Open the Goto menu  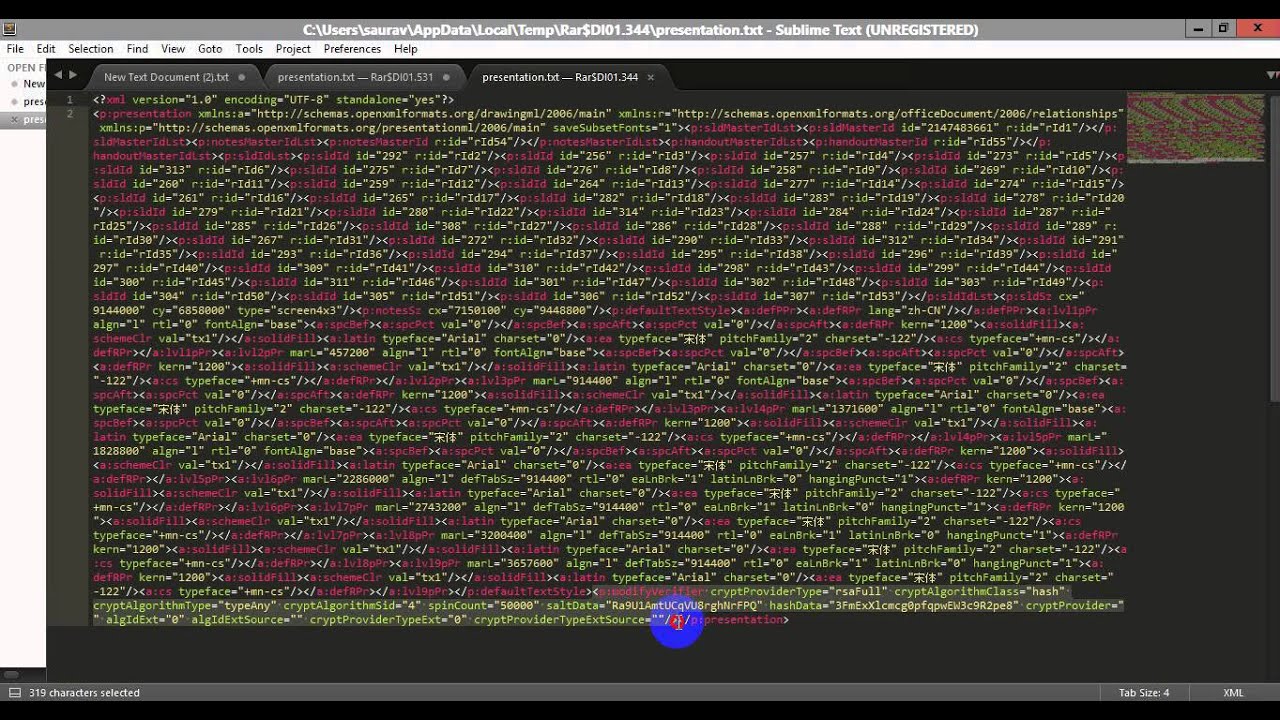[x=210, y=48]
